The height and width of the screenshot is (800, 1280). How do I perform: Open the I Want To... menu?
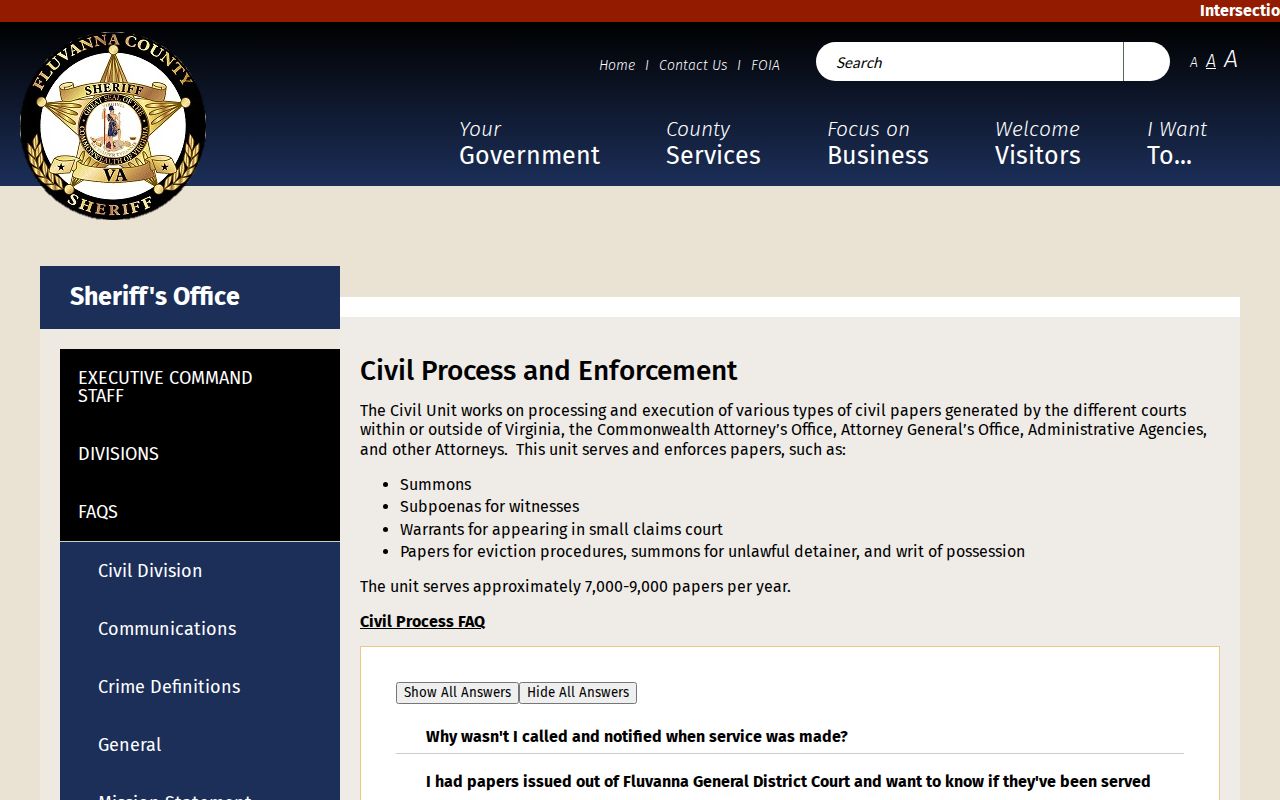pyautogui.click(x=1176, y=143)
